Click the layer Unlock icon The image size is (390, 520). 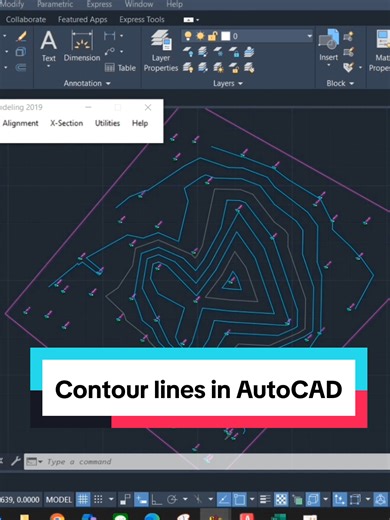click(x=234, y=68)
